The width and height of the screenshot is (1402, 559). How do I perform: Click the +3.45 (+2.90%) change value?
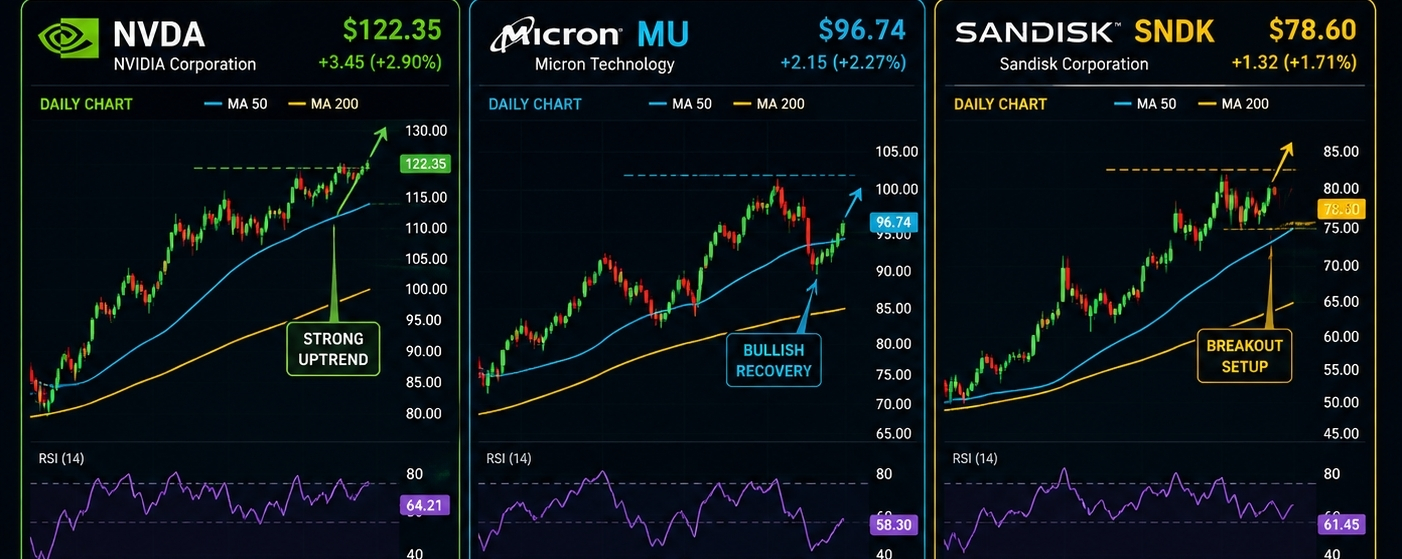coord(380,62)
